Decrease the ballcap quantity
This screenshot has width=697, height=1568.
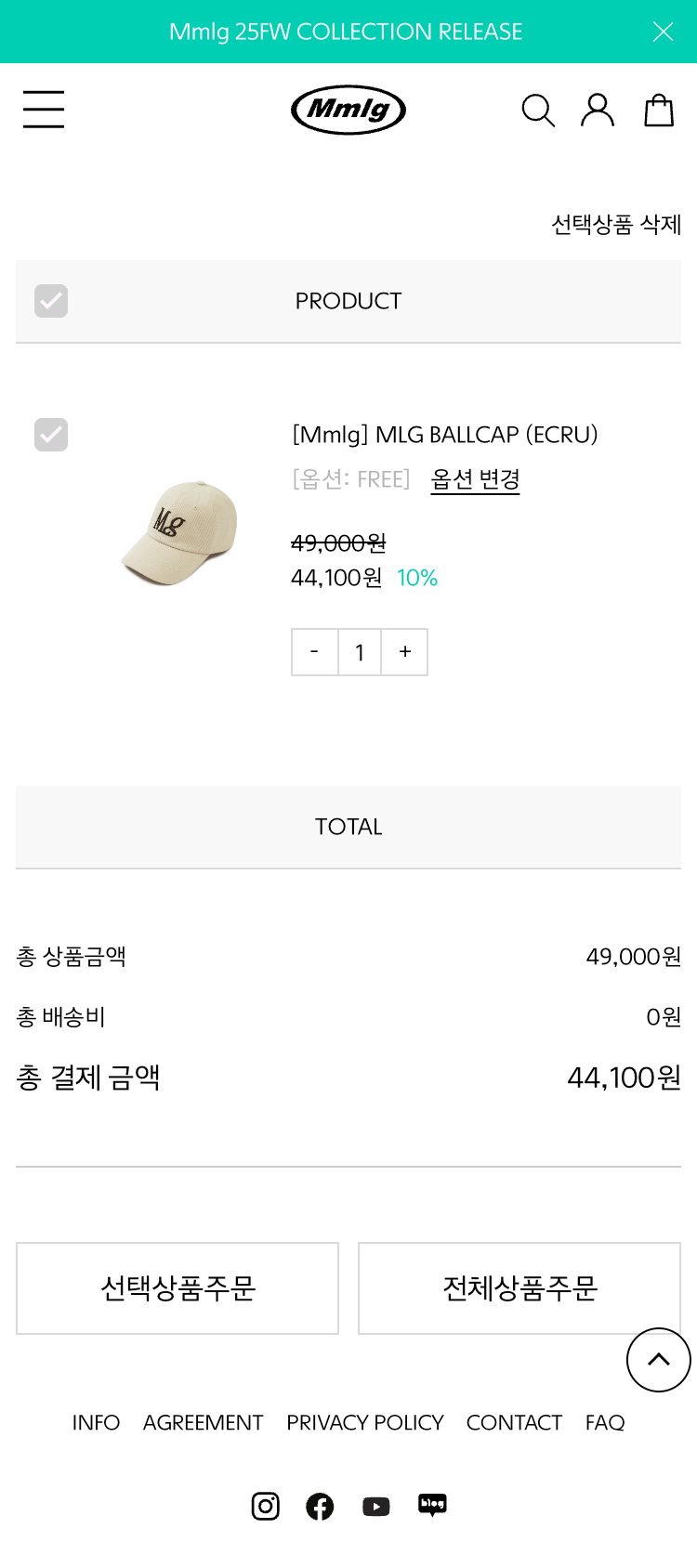[314, 652]
